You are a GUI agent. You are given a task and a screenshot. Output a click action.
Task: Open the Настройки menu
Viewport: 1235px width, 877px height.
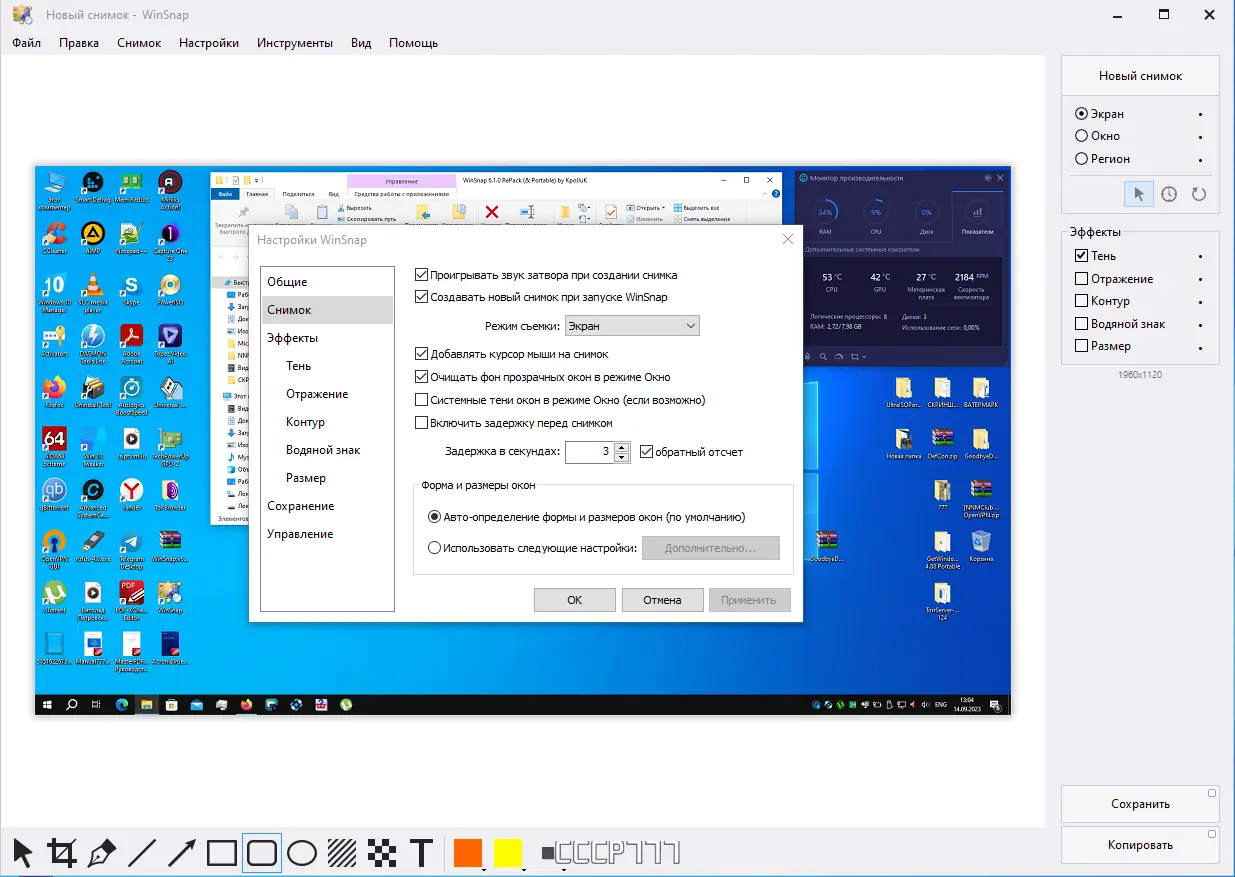209,43
